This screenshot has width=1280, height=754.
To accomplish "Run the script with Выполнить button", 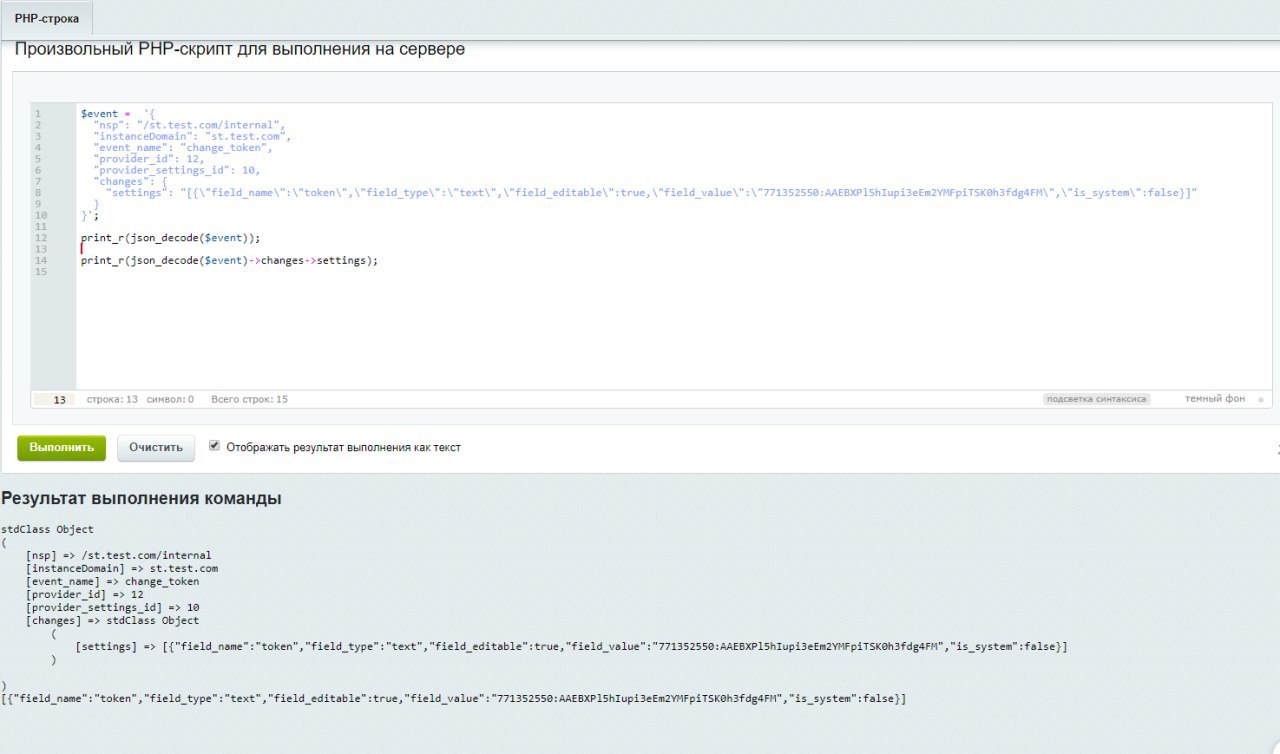I will 61,447.
